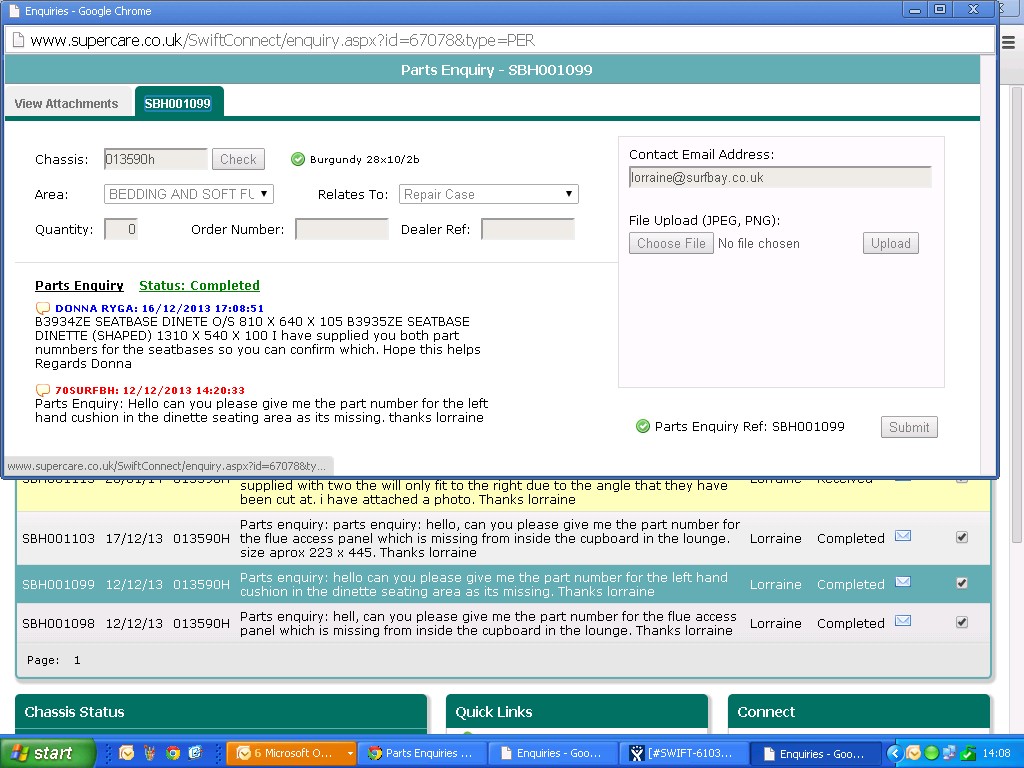Click the Outlook icon in system tray

pos(913,754)
